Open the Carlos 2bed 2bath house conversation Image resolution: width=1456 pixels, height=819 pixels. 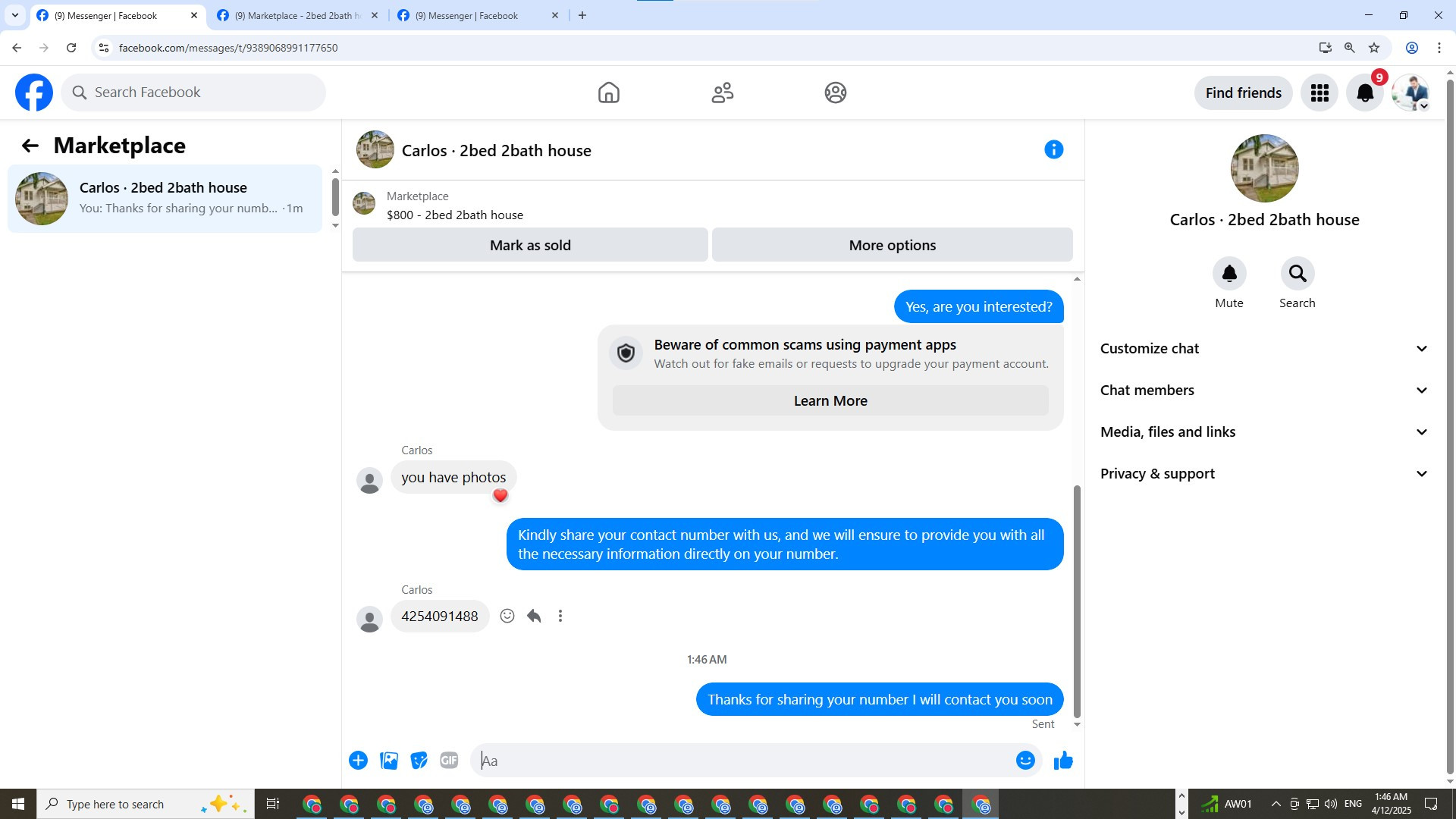(165, 199)
